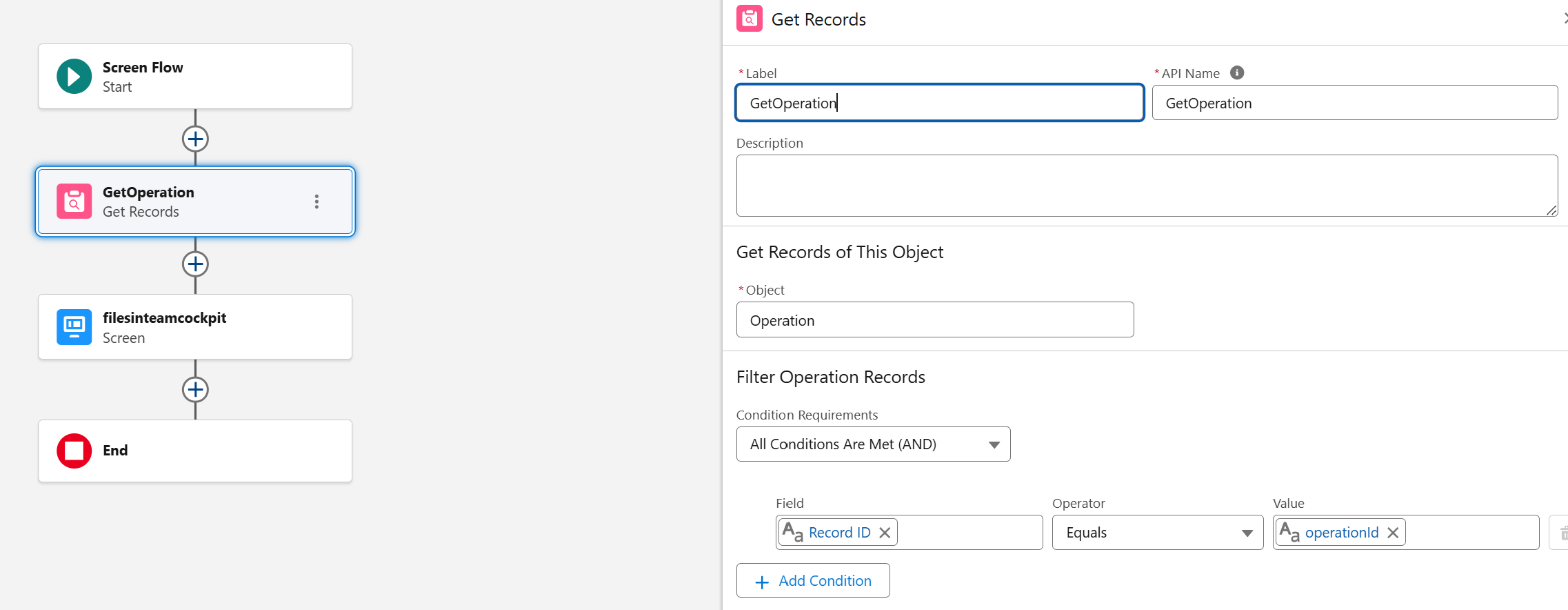
Task: Select the filesinteamcockpit Screen node card
Action: click(195, 327)
